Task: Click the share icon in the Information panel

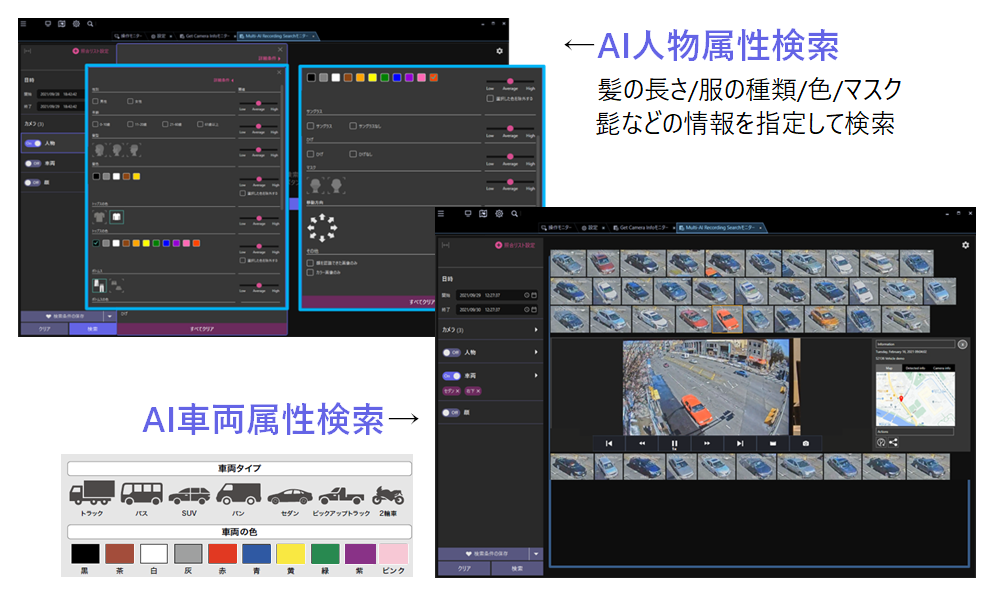Action: [x=893, y=442]
